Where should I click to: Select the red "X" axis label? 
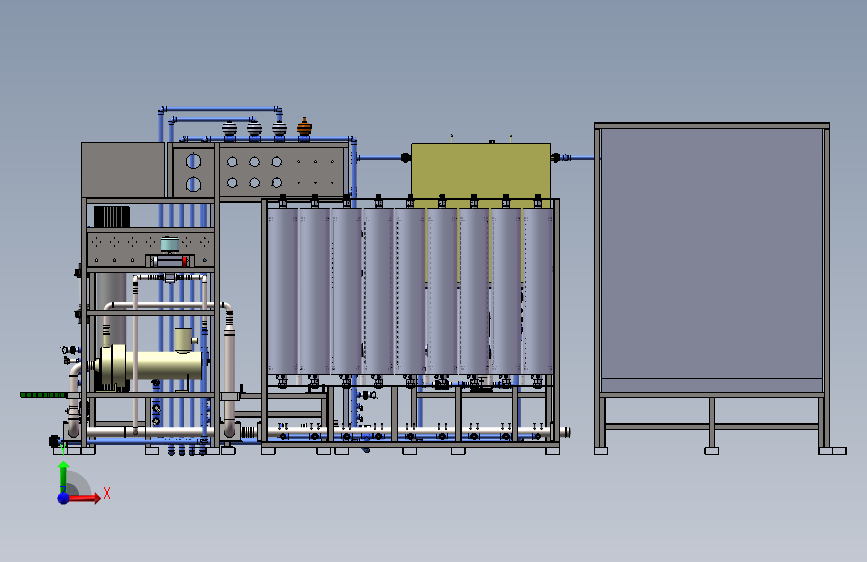click(x=107, y=493)
